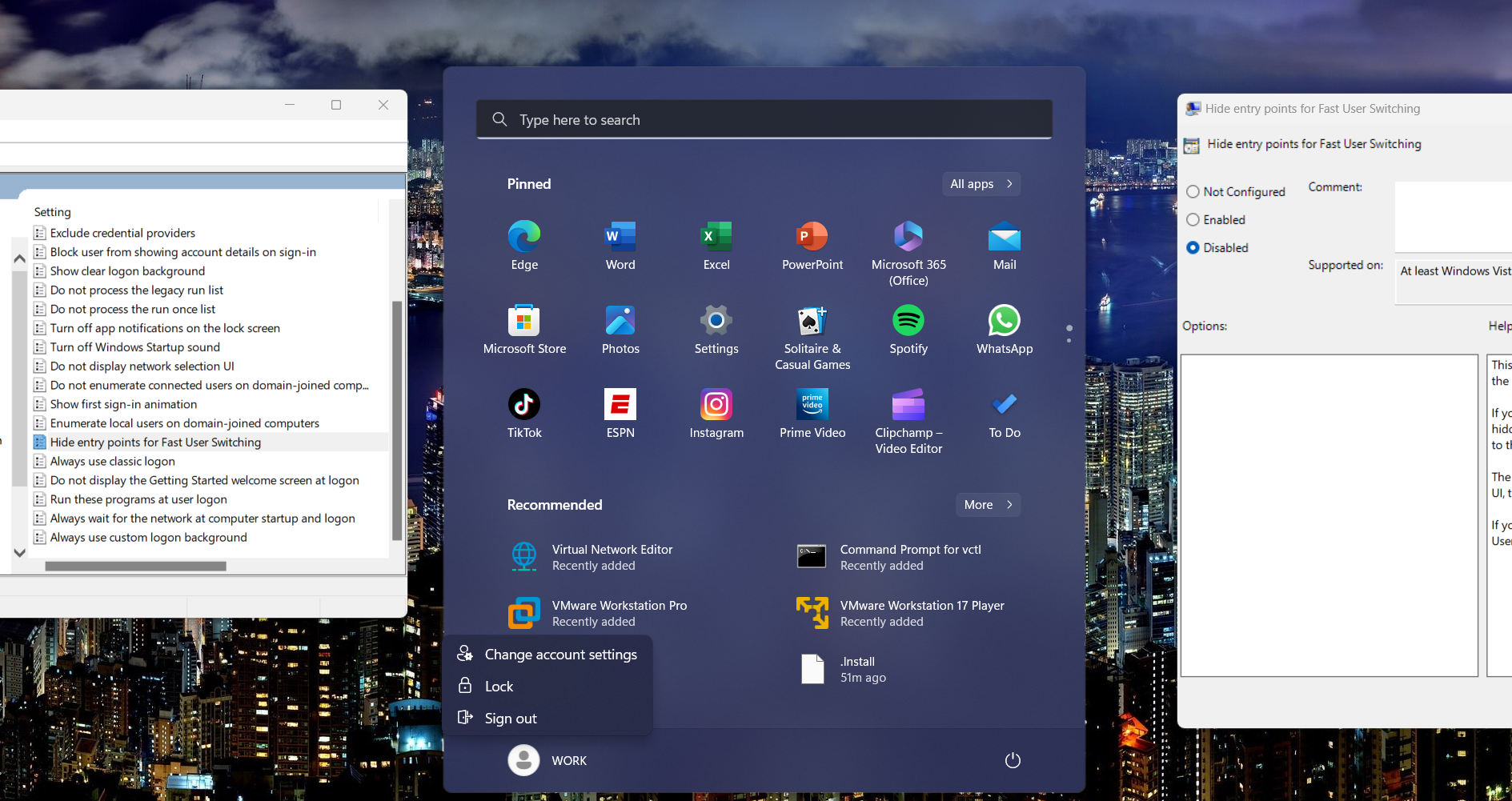Click the vertical scrollbar of policy list

[x=396, y=420]
